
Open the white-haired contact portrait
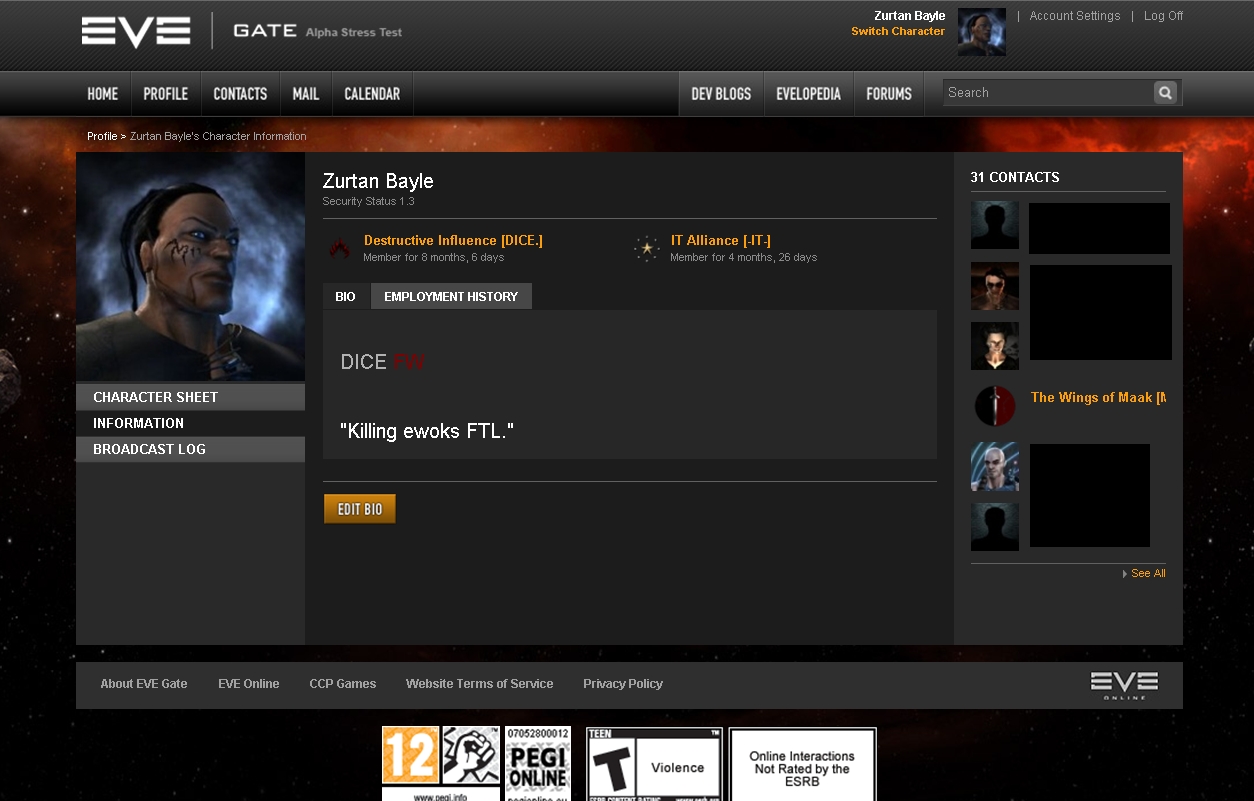(995, 466)
